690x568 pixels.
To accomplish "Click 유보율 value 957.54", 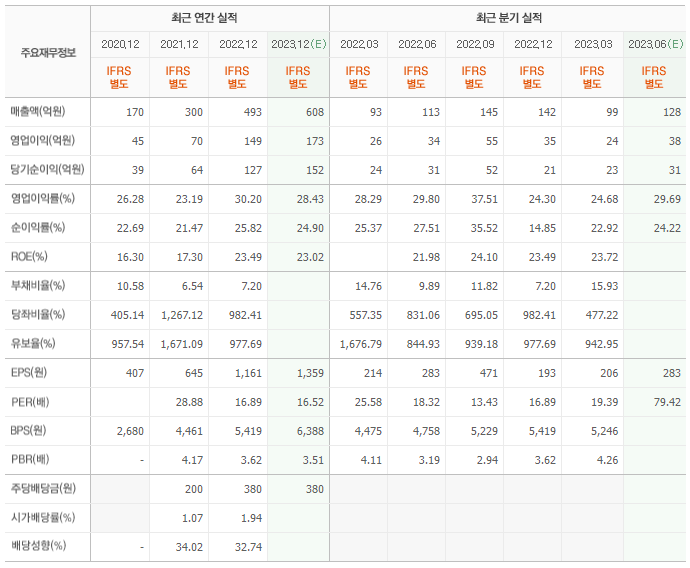I will [128, 344].
